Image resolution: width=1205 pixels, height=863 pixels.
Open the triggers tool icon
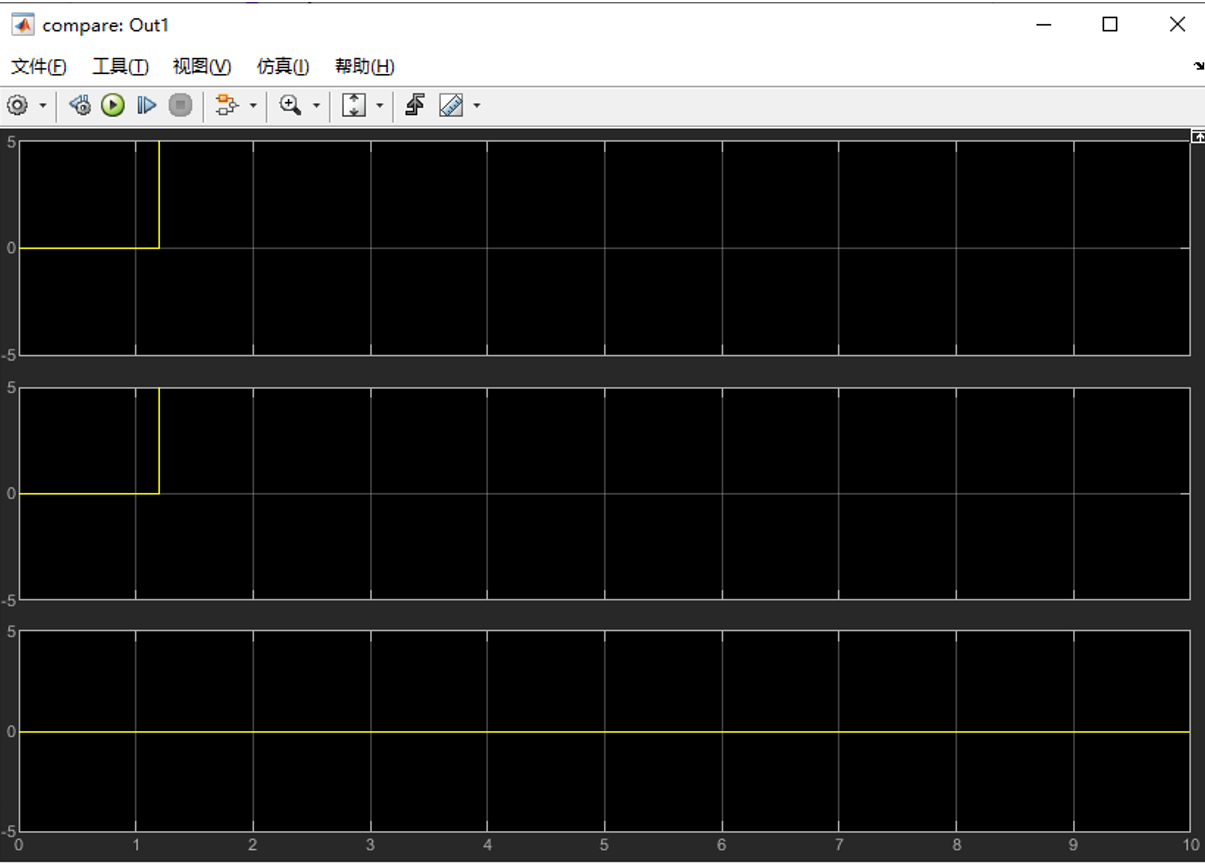tap(415, 105)
